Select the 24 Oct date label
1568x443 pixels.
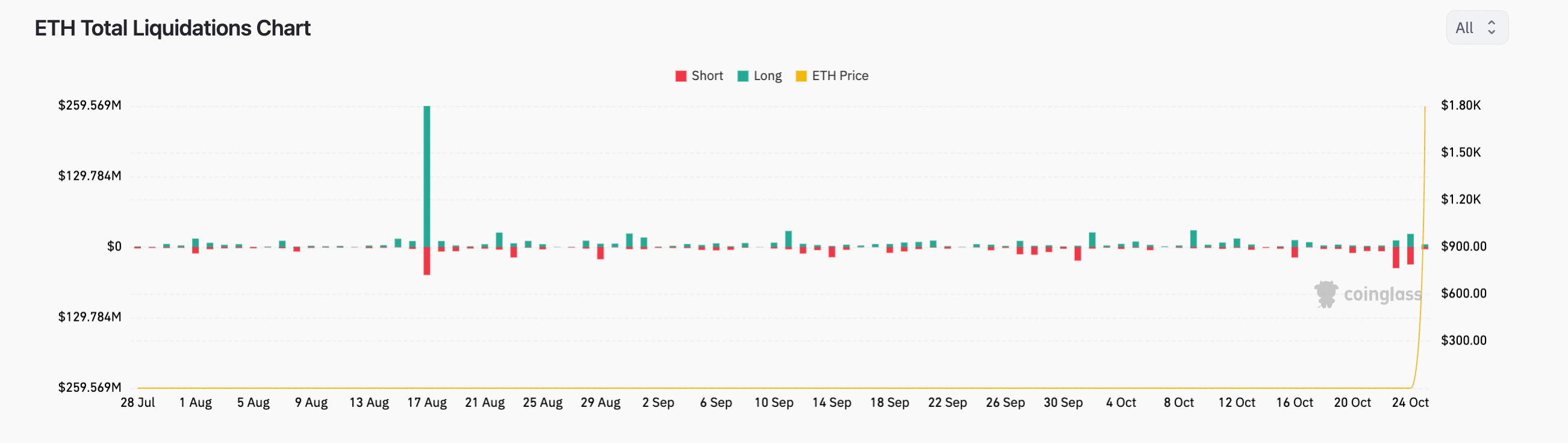click(x=1410, y=403)
